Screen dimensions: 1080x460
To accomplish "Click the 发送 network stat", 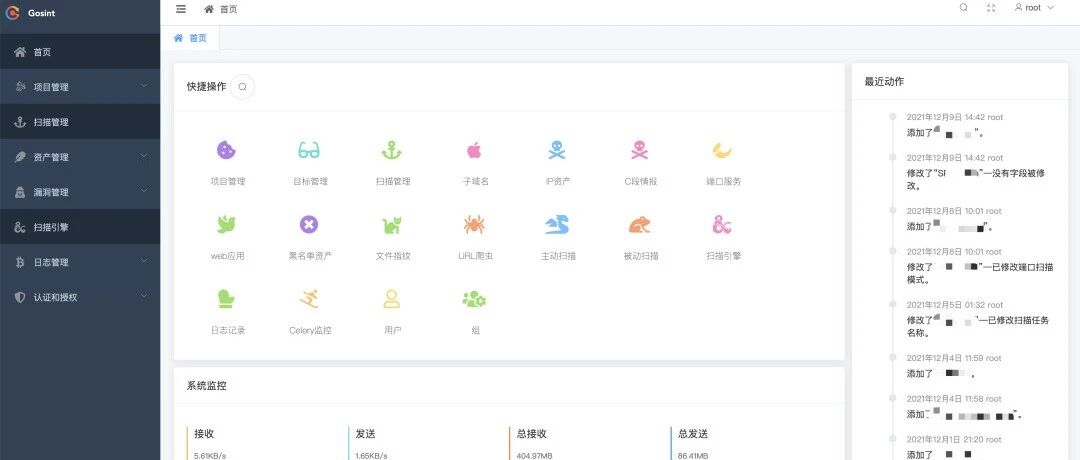I will click(x=365, y=434).
